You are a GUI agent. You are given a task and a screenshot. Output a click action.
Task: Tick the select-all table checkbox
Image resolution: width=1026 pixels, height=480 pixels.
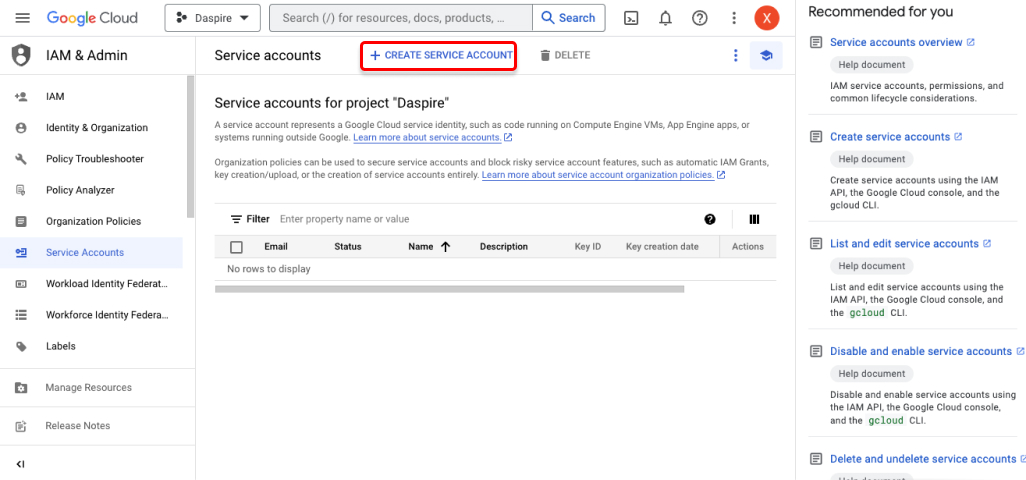tap(237, 247)
